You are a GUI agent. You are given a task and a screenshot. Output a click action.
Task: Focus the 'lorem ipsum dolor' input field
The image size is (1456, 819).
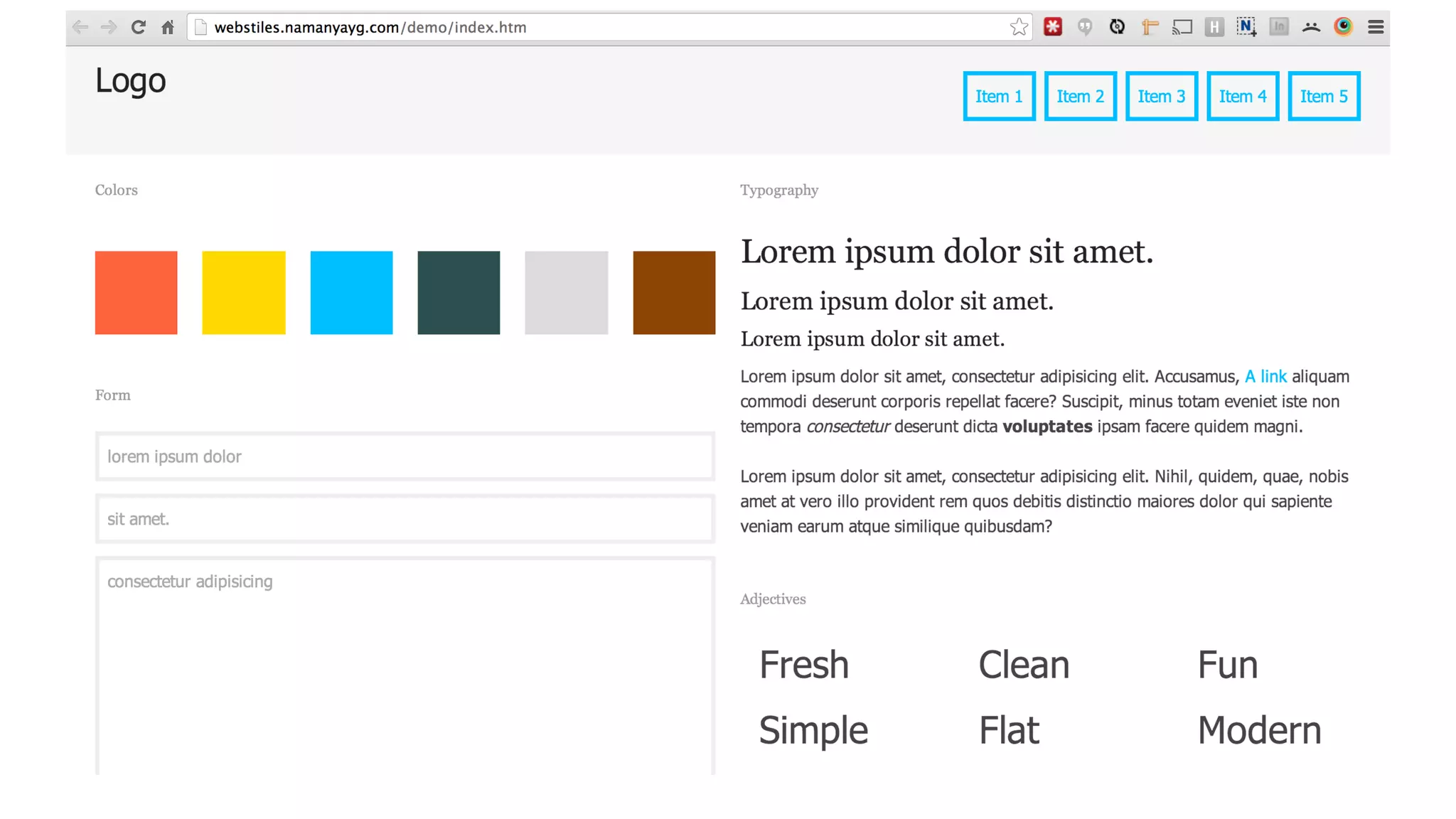tap(405, 456)
